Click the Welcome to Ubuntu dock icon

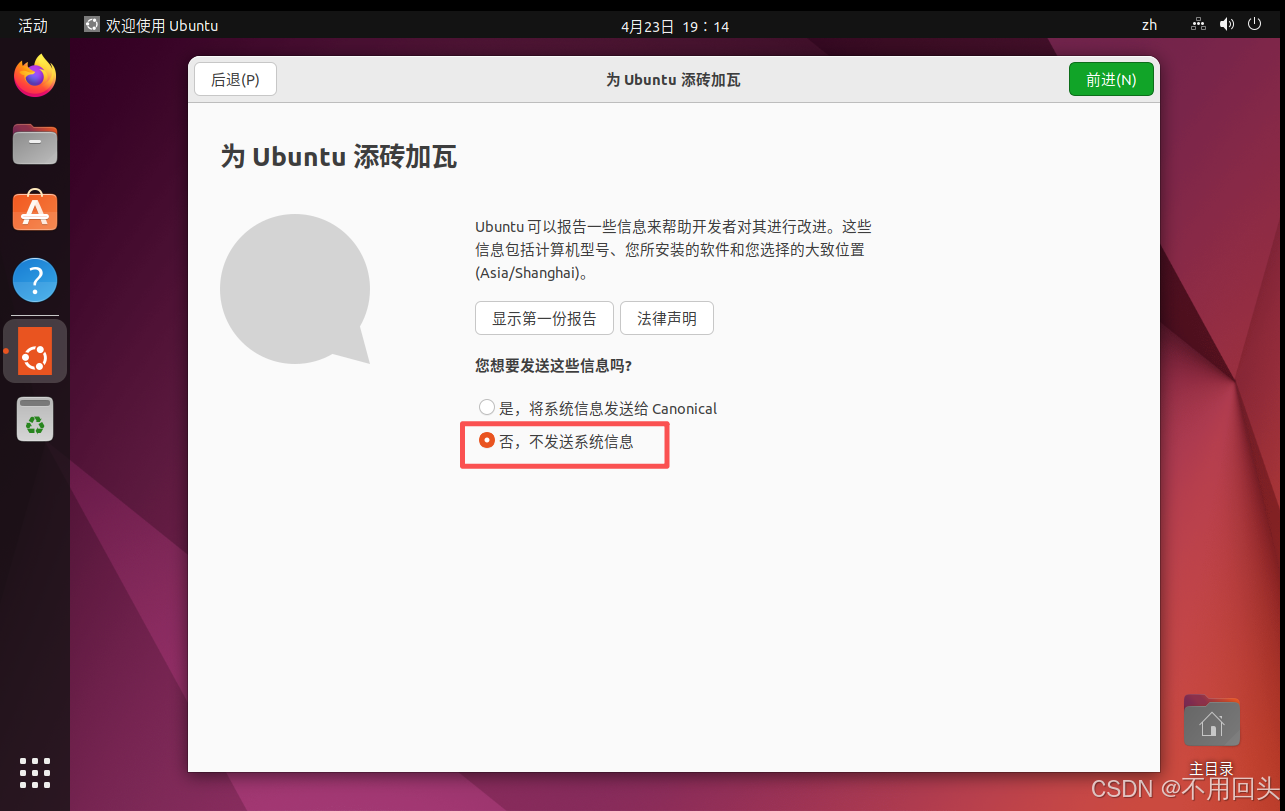pos(35,351)
